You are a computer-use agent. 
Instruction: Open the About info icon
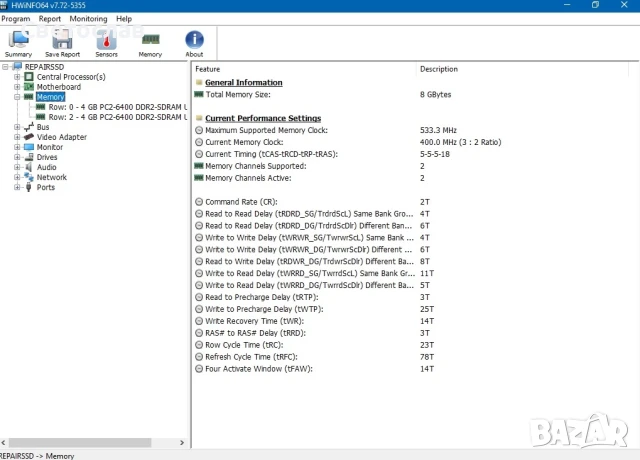[194, 42]
